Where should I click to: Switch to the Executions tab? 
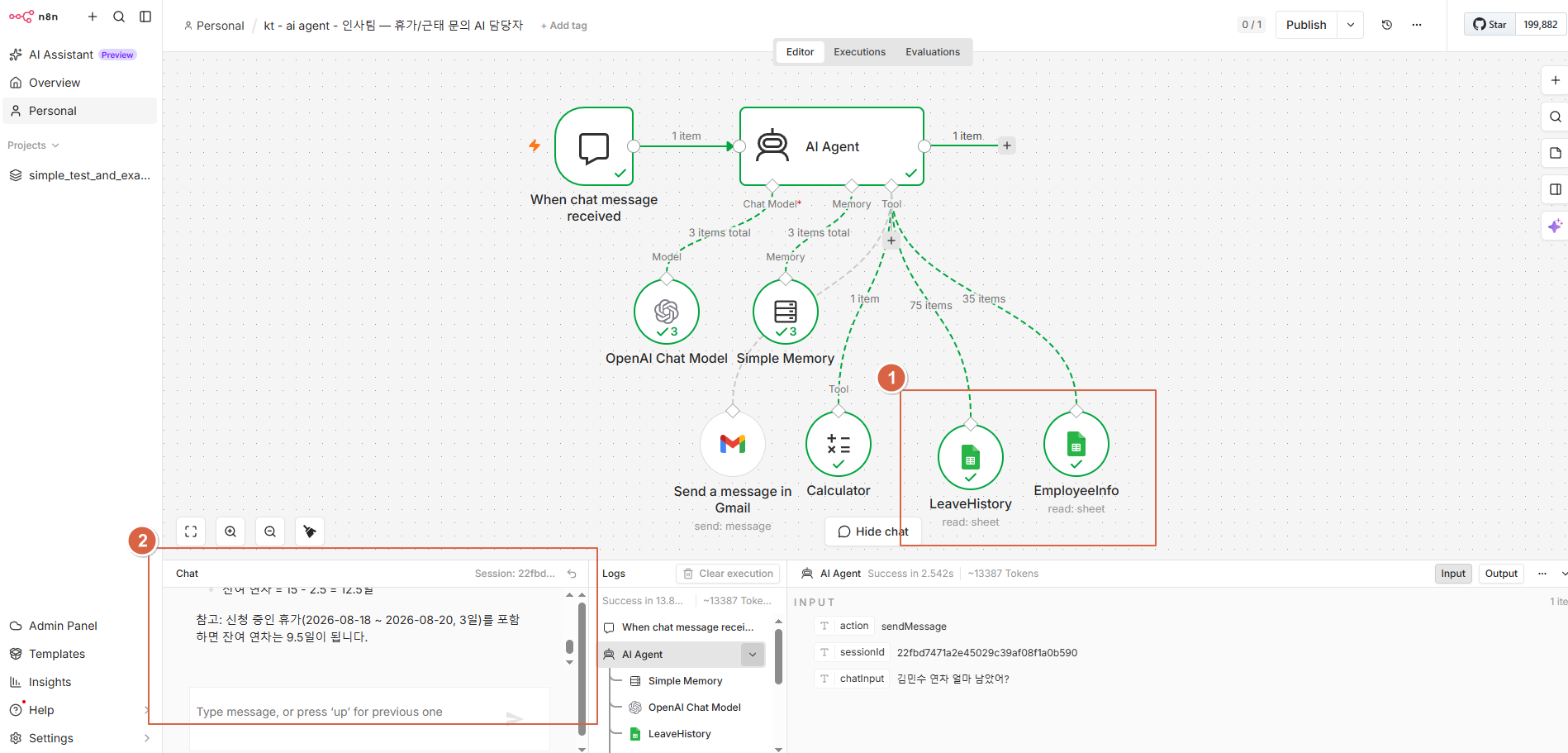[x=859, y=52]
